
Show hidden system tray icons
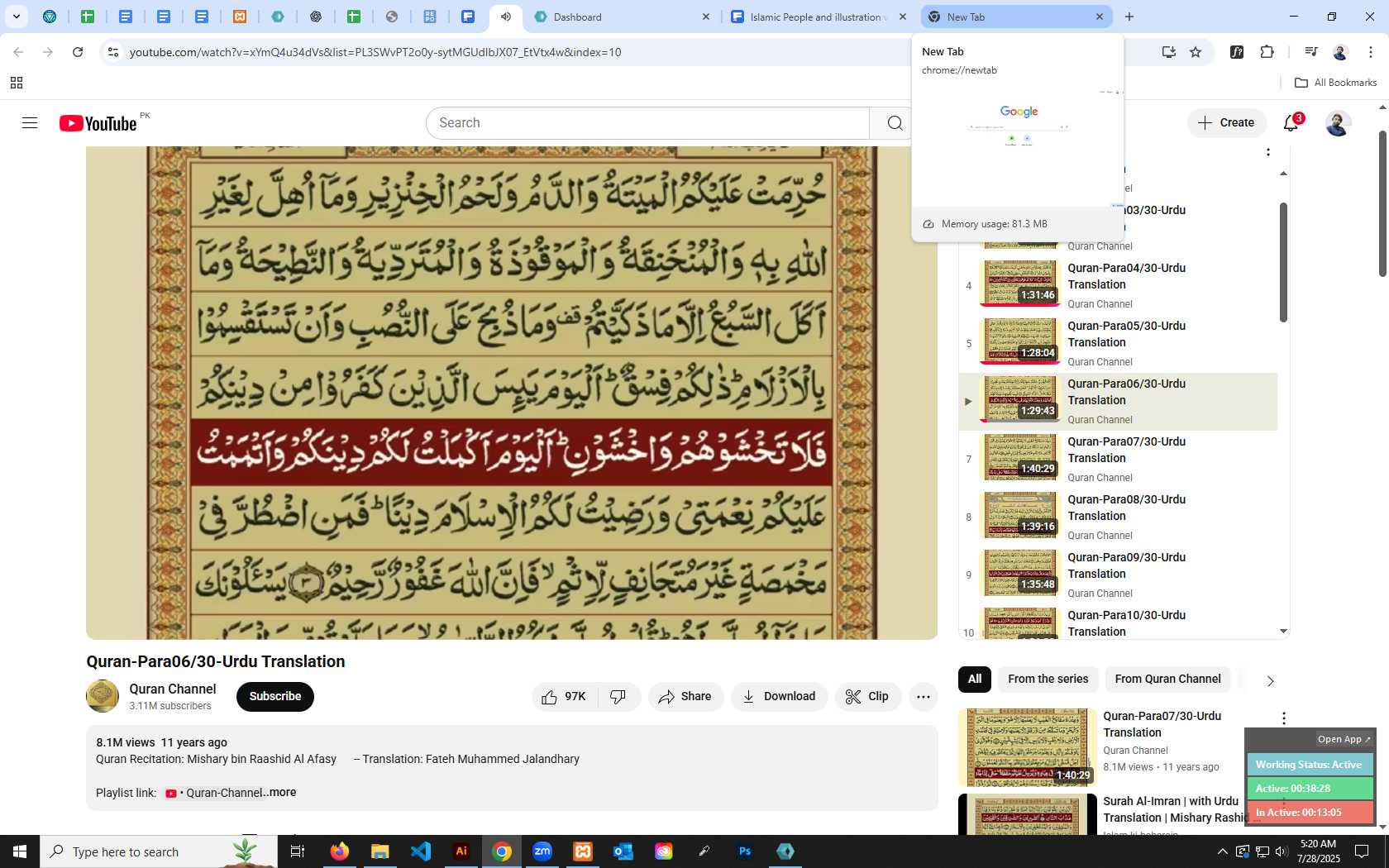(1222, 851)
